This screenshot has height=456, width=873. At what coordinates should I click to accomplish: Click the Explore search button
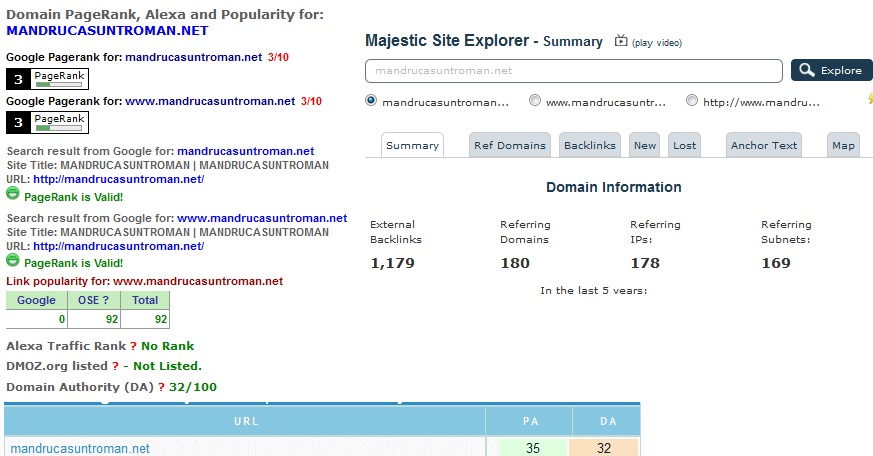click(x=832, y=70)
